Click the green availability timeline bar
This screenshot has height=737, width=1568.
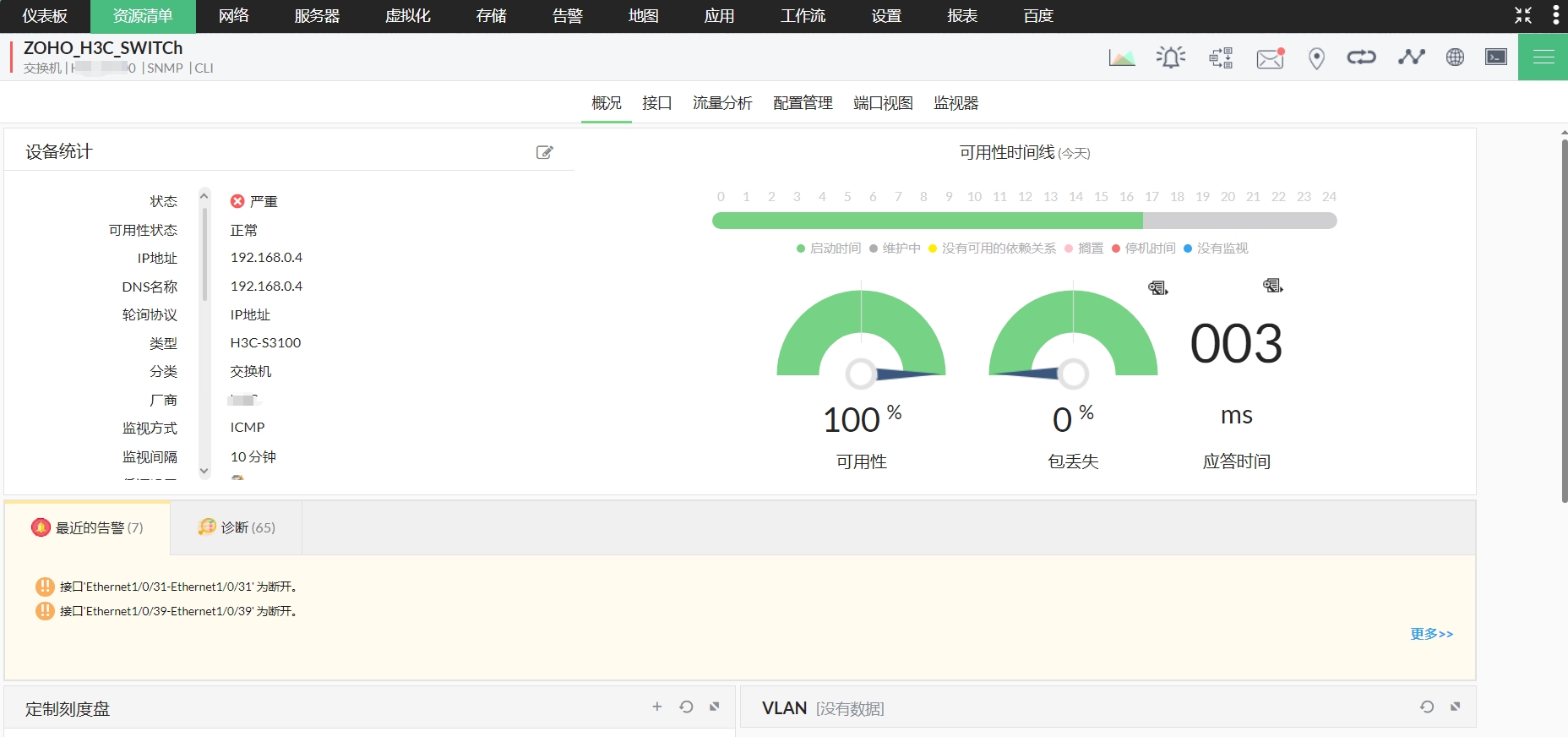(x=928, y=221)
